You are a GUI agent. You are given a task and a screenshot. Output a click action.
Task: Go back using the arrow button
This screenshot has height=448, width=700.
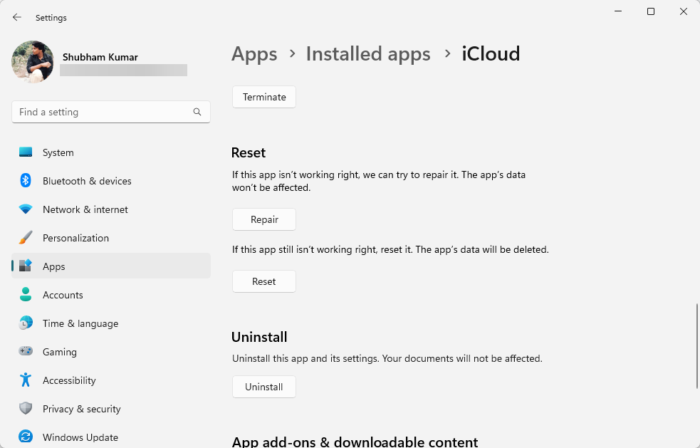pos(17,17)
